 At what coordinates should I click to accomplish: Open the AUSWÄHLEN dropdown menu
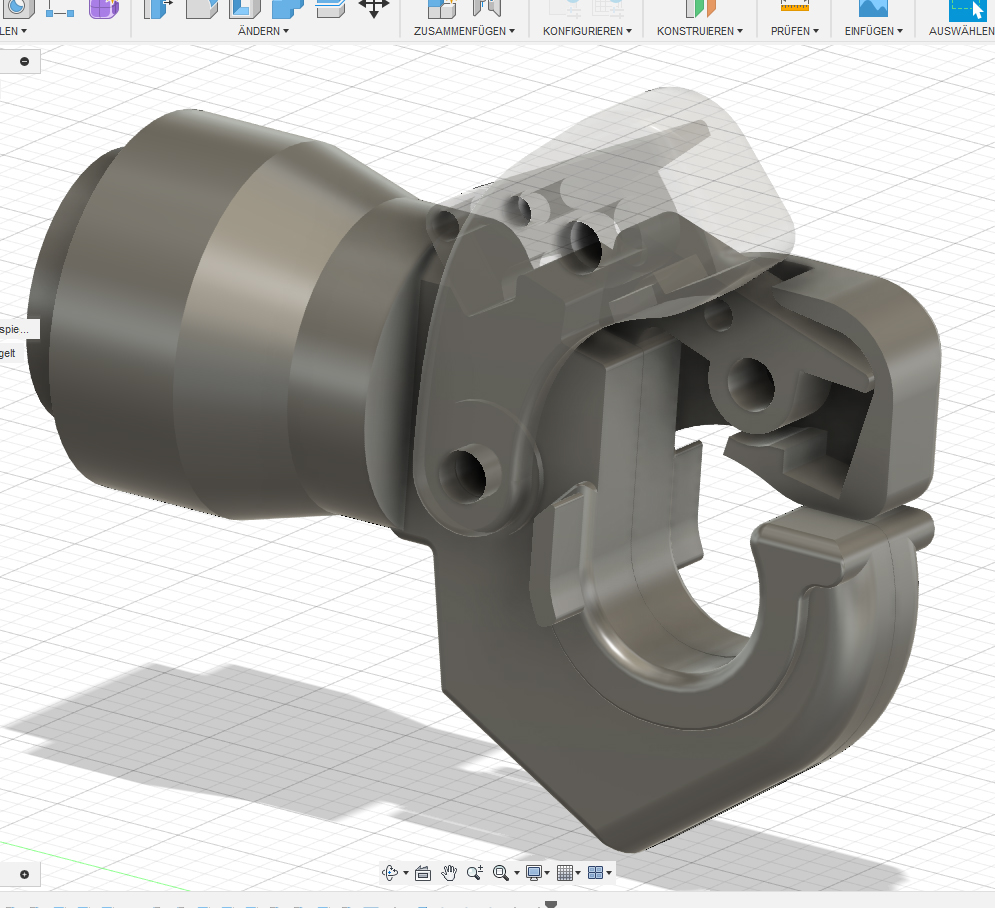(961, 31)
